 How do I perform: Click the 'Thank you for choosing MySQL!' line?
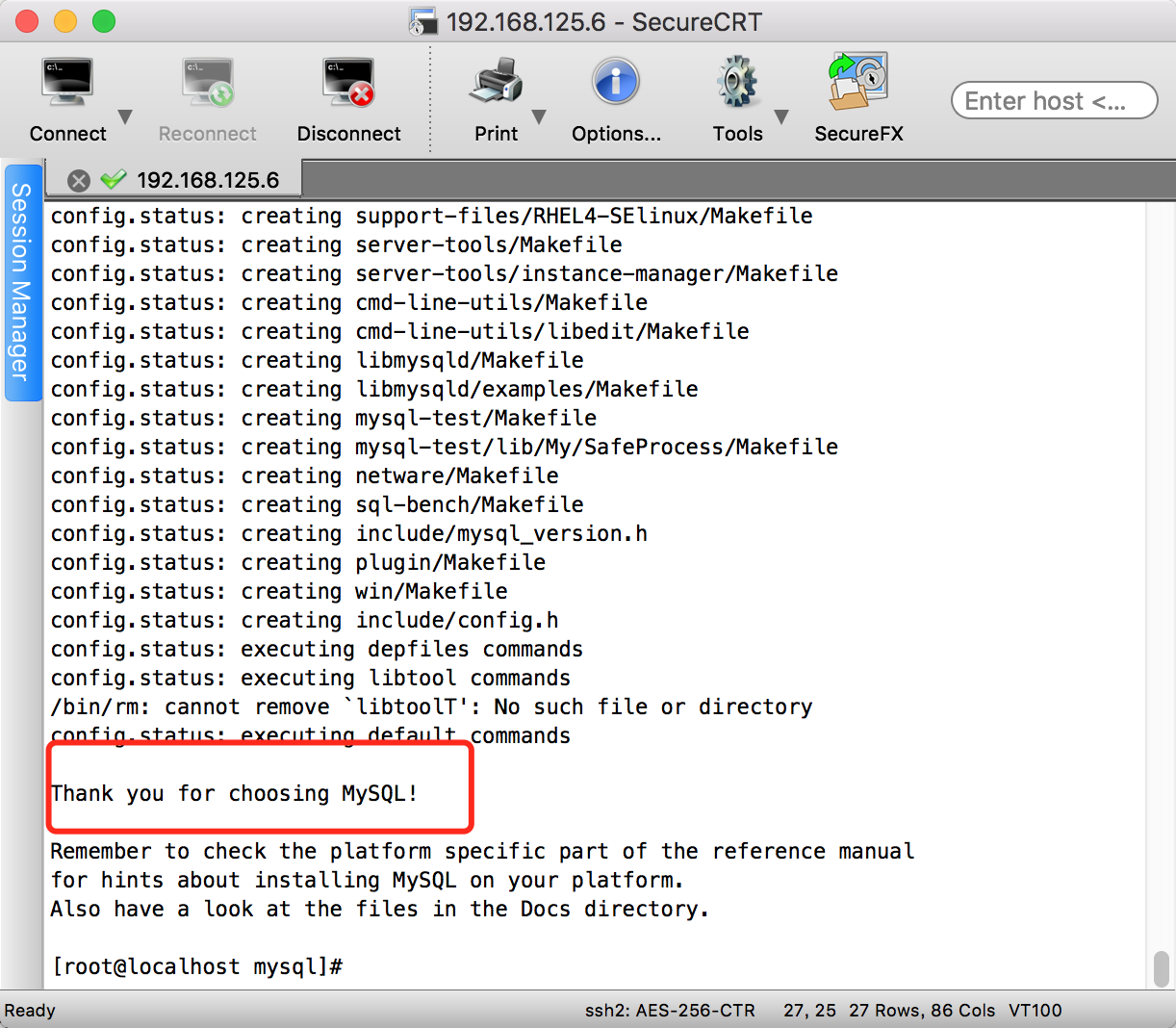(x=234, y=793)
